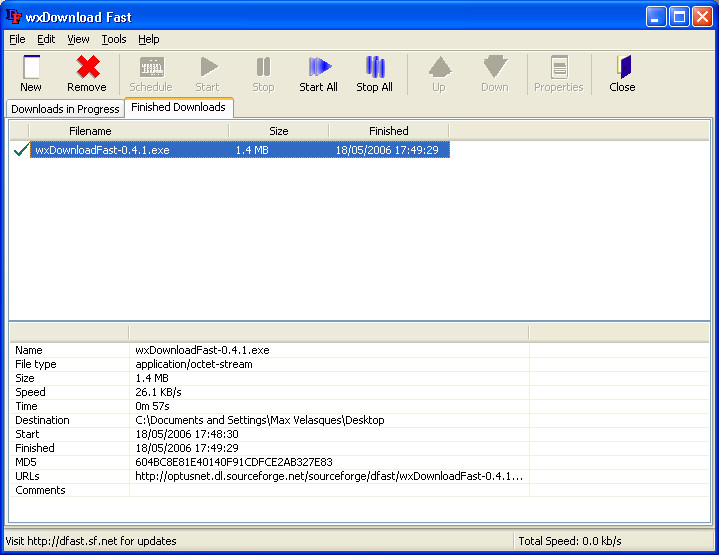Click the wxDownload Fast title bar logo

13,17
